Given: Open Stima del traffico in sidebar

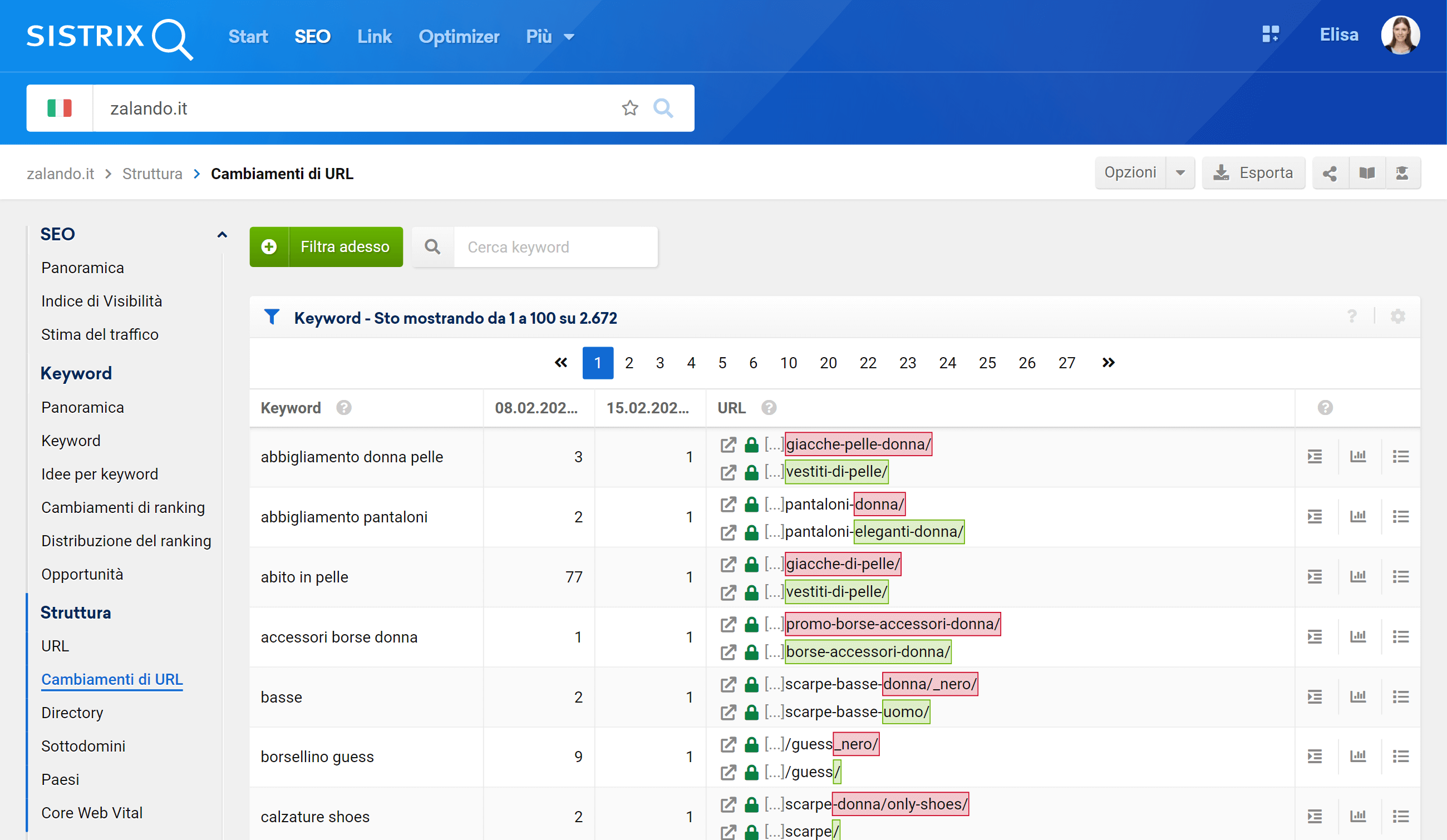Looking at the screenshot, I should coord(100,334).
